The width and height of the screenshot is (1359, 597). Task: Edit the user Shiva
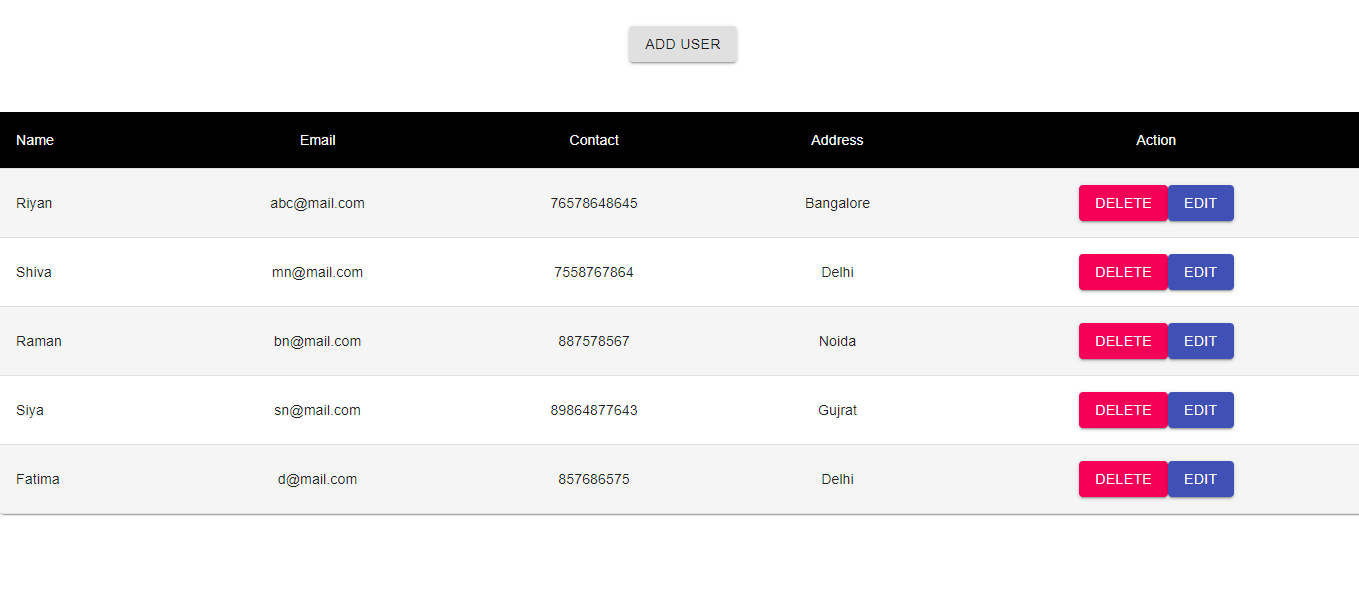coord(1200,272)
